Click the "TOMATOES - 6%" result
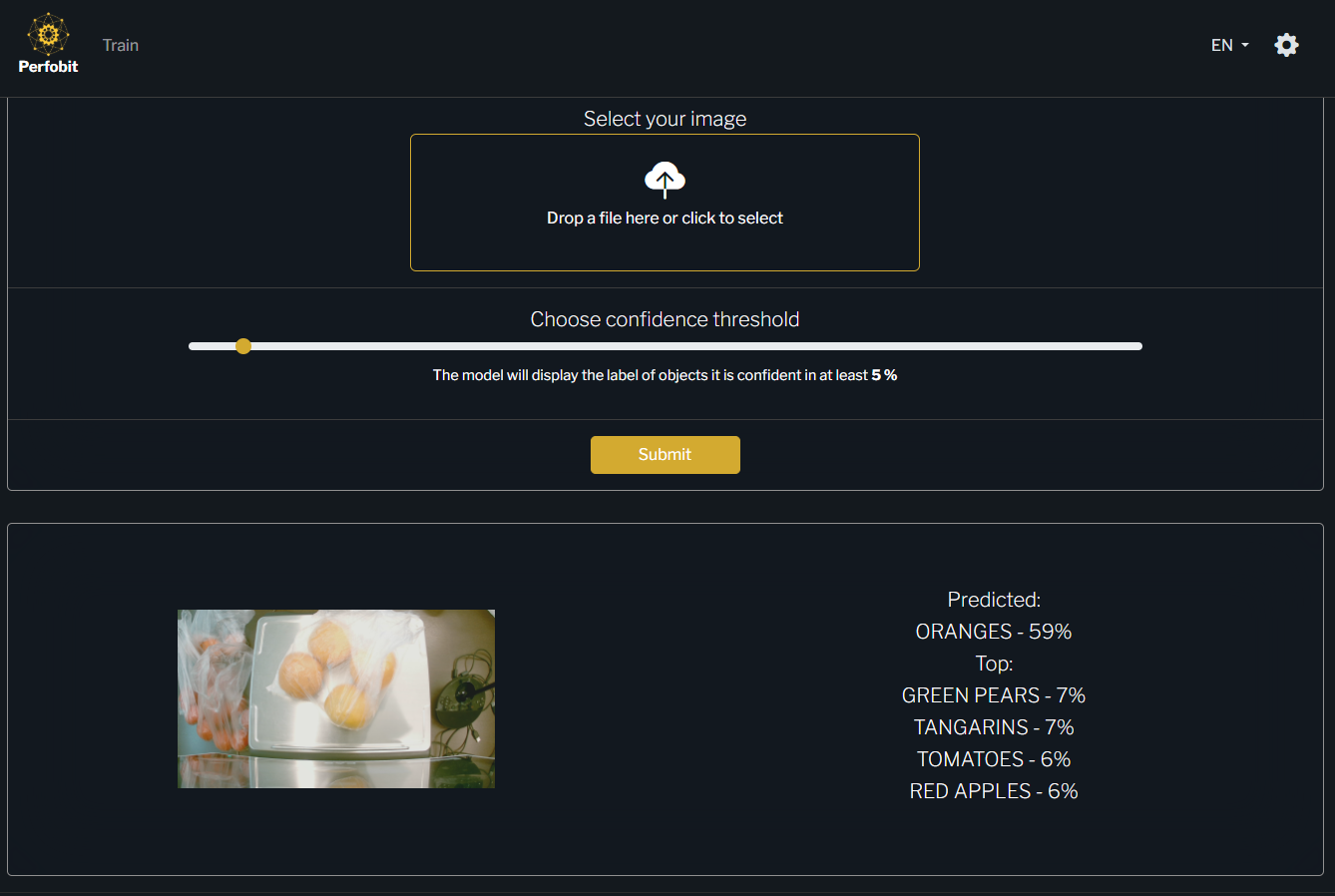 pyautogui.click(x=994, y=759)
